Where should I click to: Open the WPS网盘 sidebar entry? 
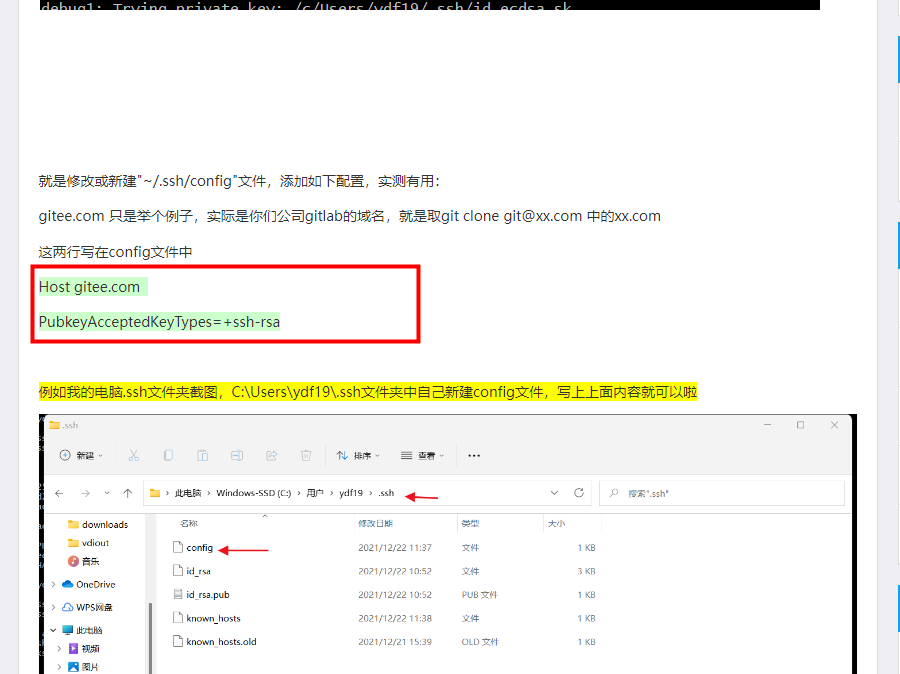[95, 607]
